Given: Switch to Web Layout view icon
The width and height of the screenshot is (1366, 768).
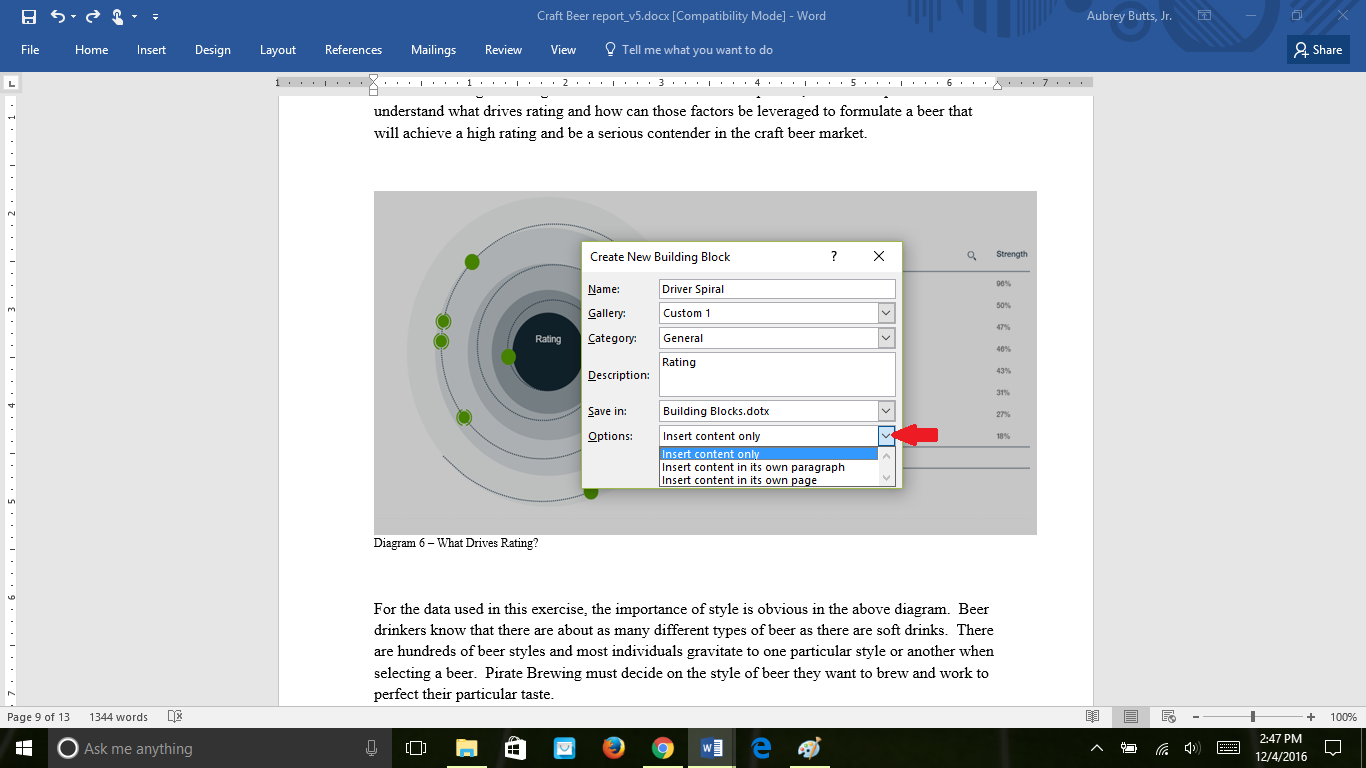Looking at the screenshot, I should (1167, 717).
